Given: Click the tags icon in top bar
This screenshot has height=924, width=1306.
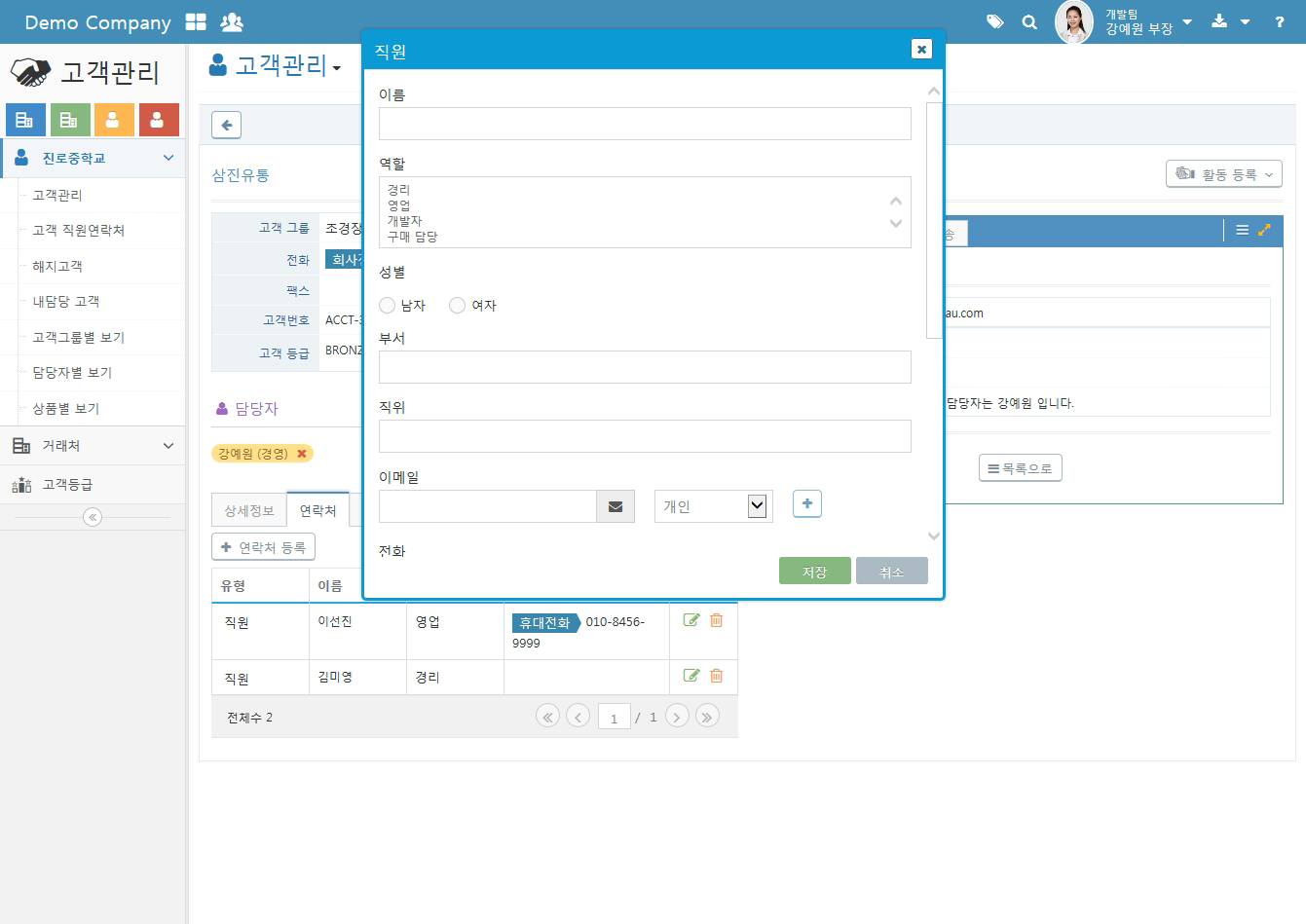Looking at the screenshot, I should (994, 21).
